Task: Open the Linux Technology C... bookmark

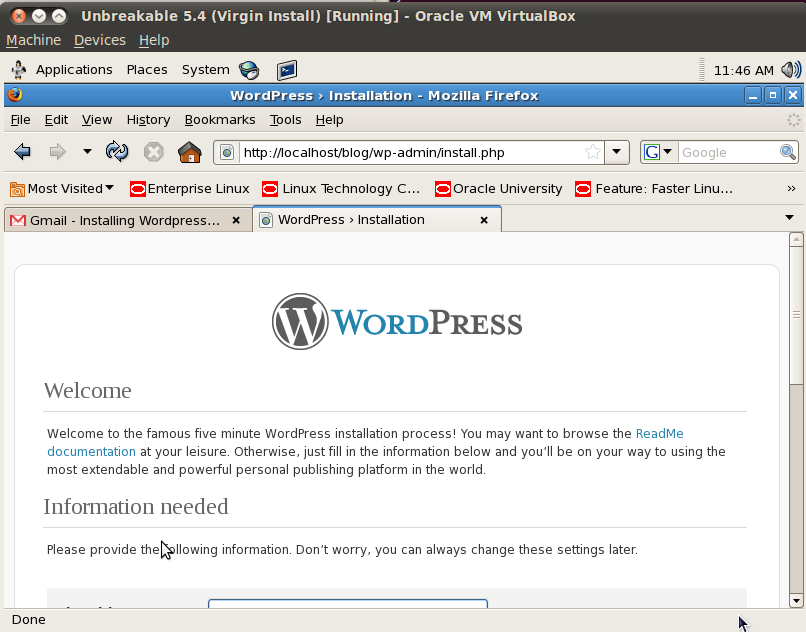Action: (341, 189)
